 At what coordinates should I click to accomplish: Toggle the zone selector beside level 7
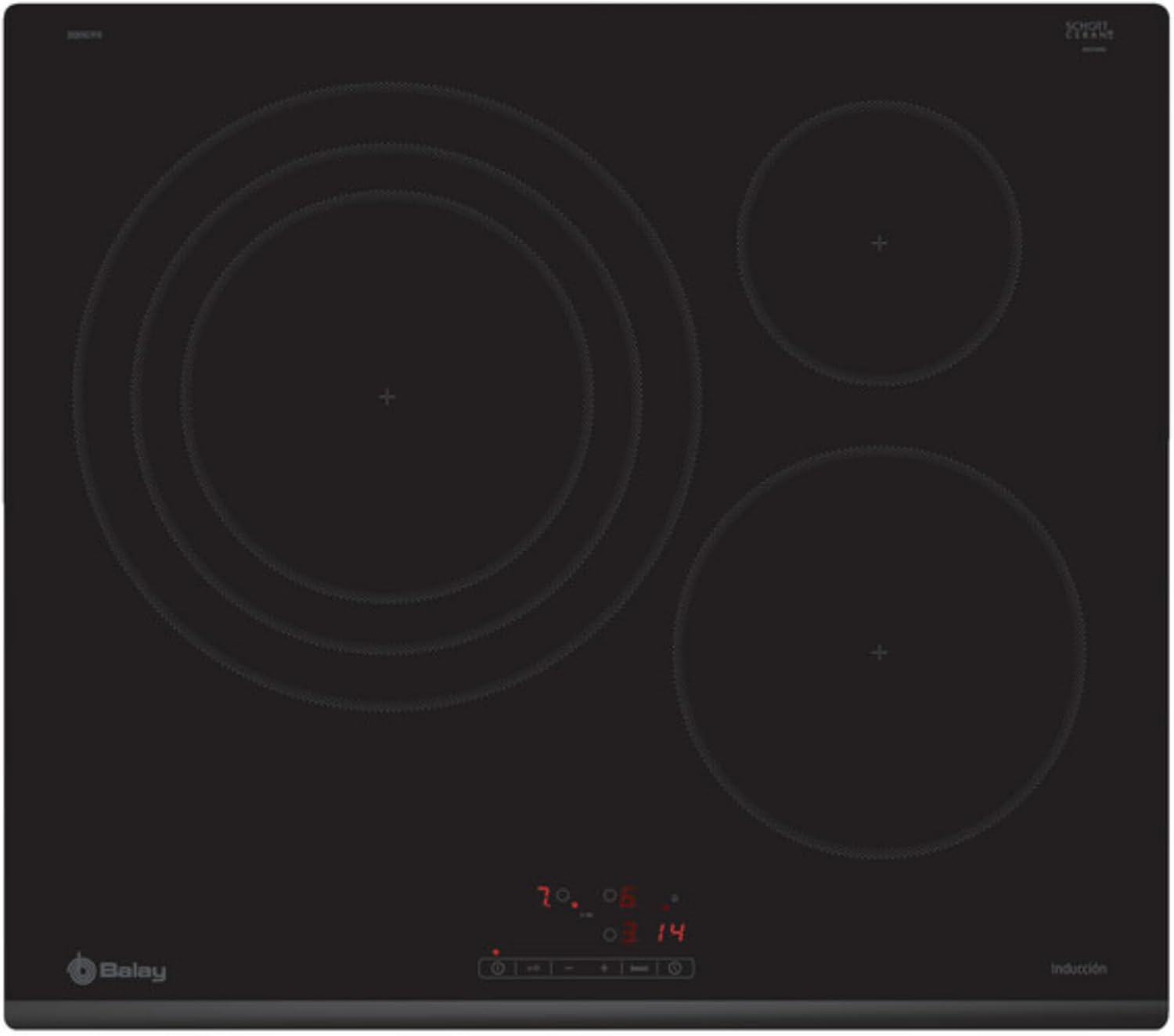563,894
